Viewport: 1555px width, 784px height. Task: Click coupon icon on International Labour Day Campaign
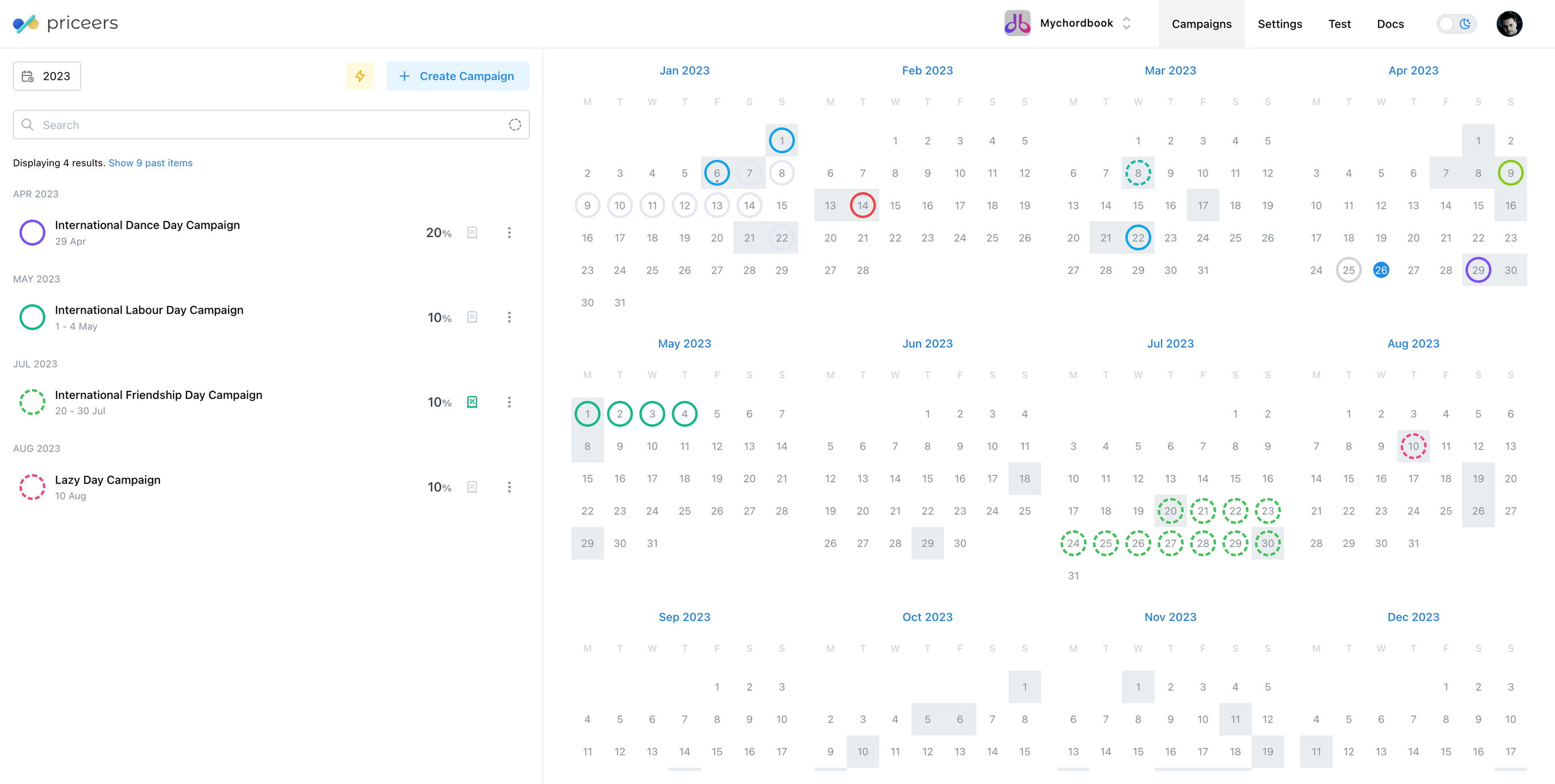[472, 318]
